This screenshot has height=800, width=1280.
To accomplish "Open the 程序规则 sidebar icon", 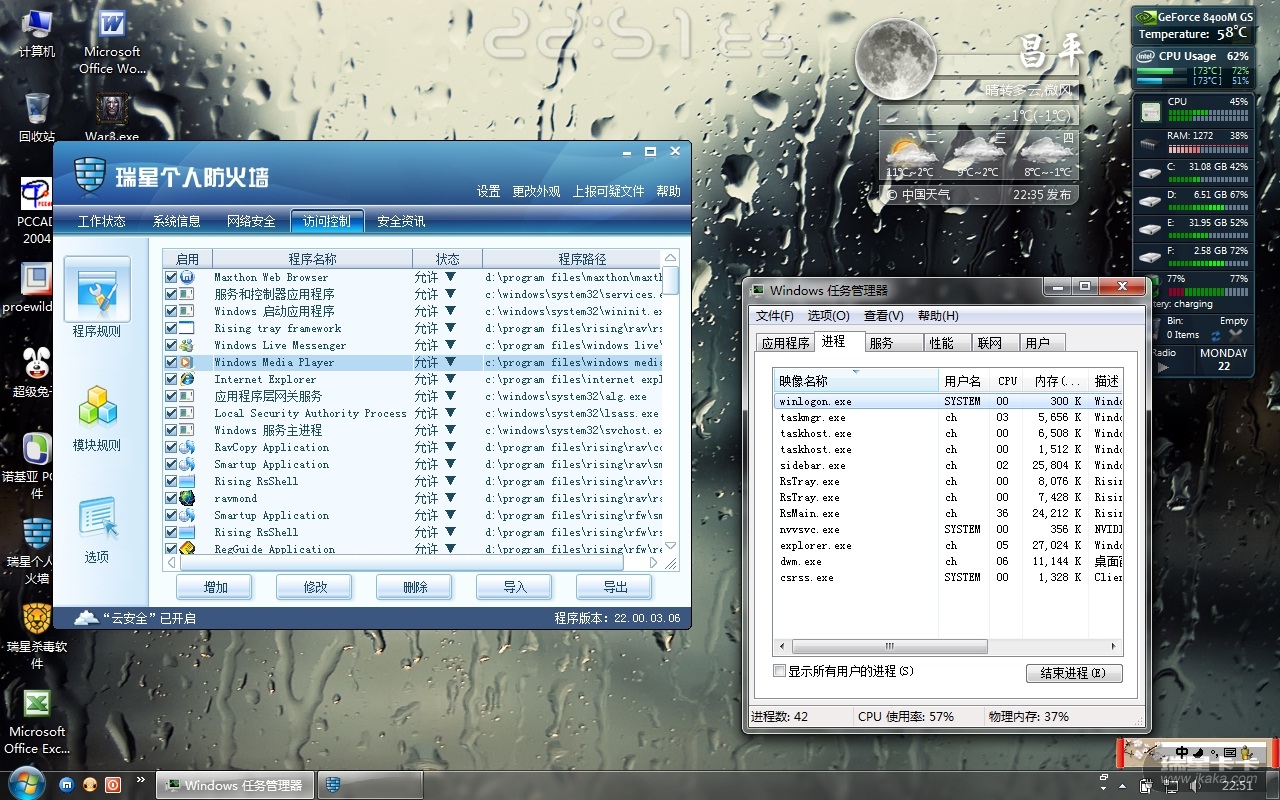I will pyautogui.click(x=97, y=296).
